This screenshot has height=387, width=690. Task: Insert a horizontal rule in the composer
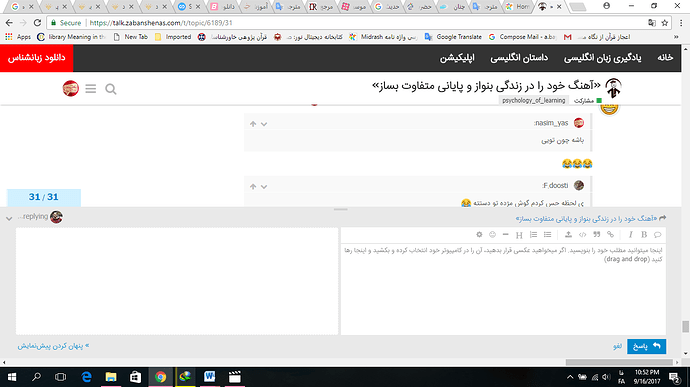pyautogui.click(x=506, y=235)
